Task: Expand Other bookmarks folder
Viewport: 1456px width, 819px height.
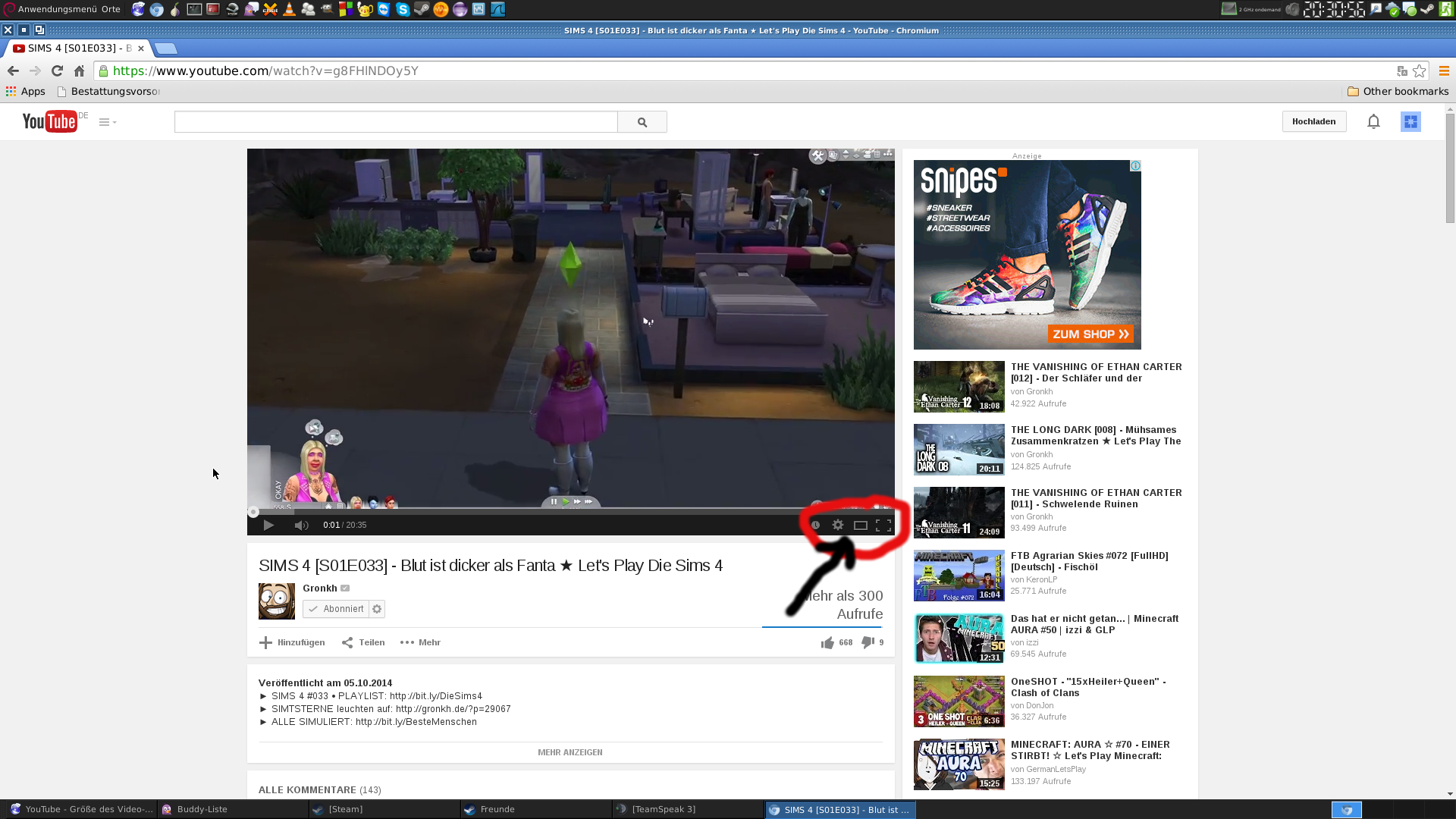Action: pos(1398,91)
